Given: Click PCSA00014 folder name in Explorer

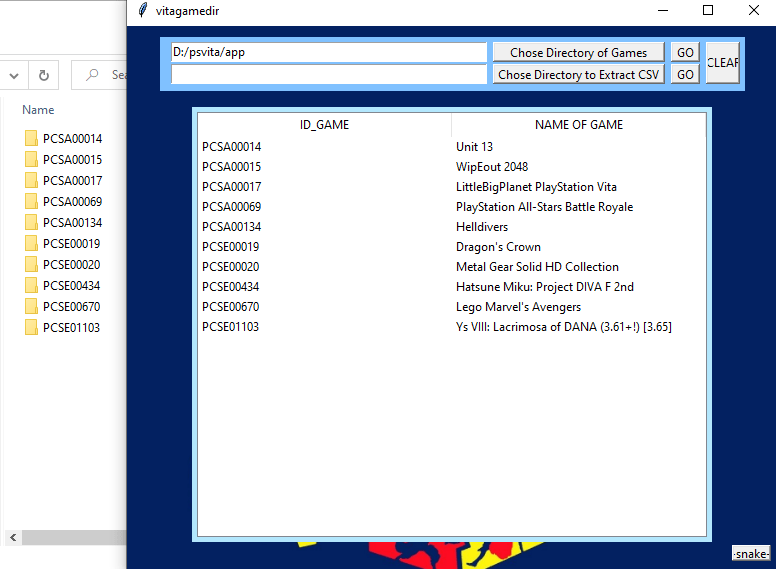Looking at the screenshot, I should click(72, 139).
